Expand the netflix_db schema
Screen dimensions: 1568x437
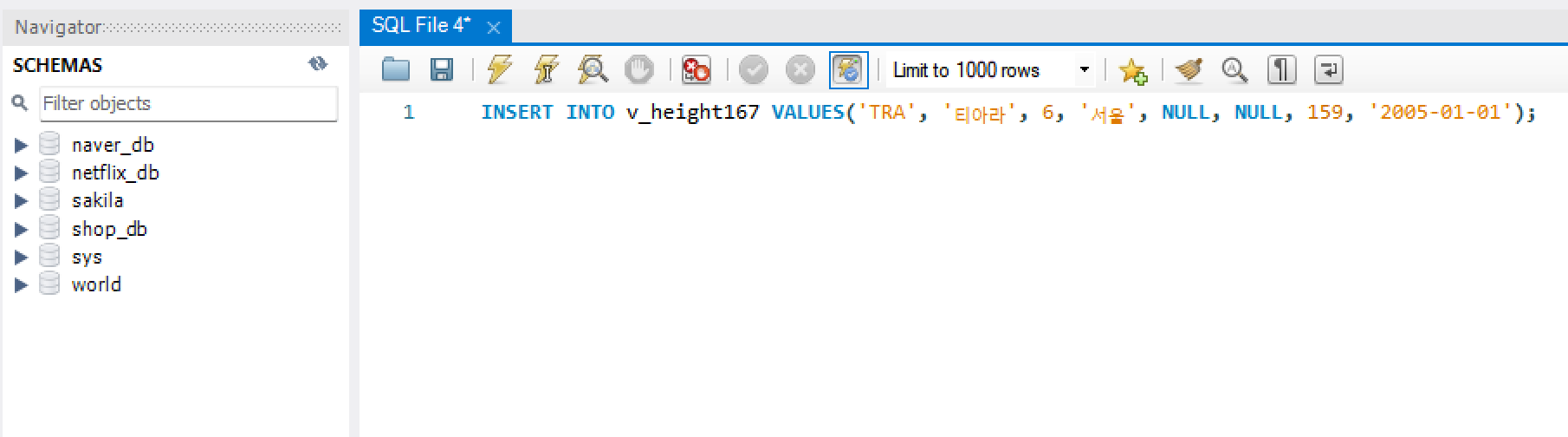click(x=21, y=173)
